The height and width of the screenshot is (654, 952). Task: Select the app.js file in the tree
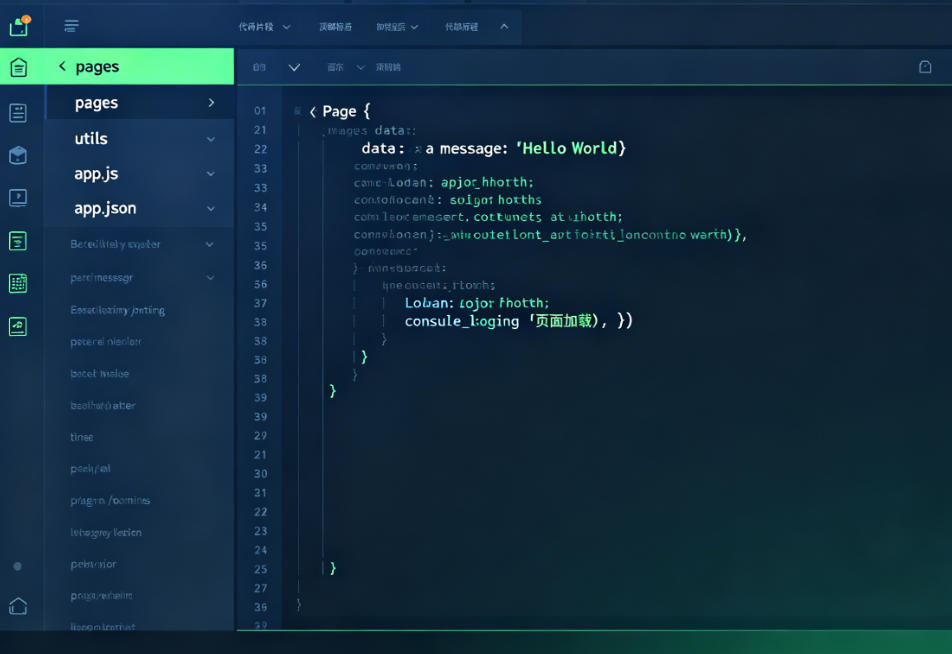[97, 174]
